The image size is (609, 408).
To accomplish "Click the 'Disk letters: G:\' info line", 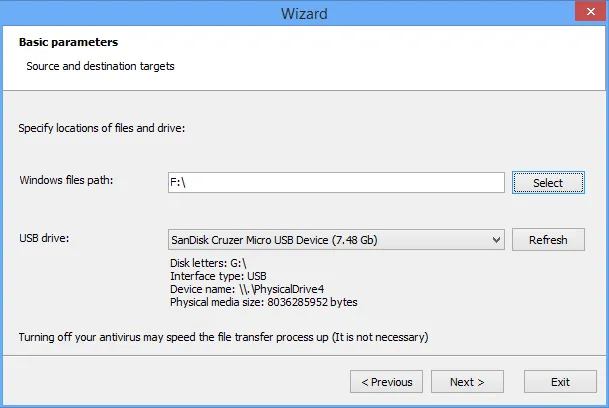I will point(208,263).
